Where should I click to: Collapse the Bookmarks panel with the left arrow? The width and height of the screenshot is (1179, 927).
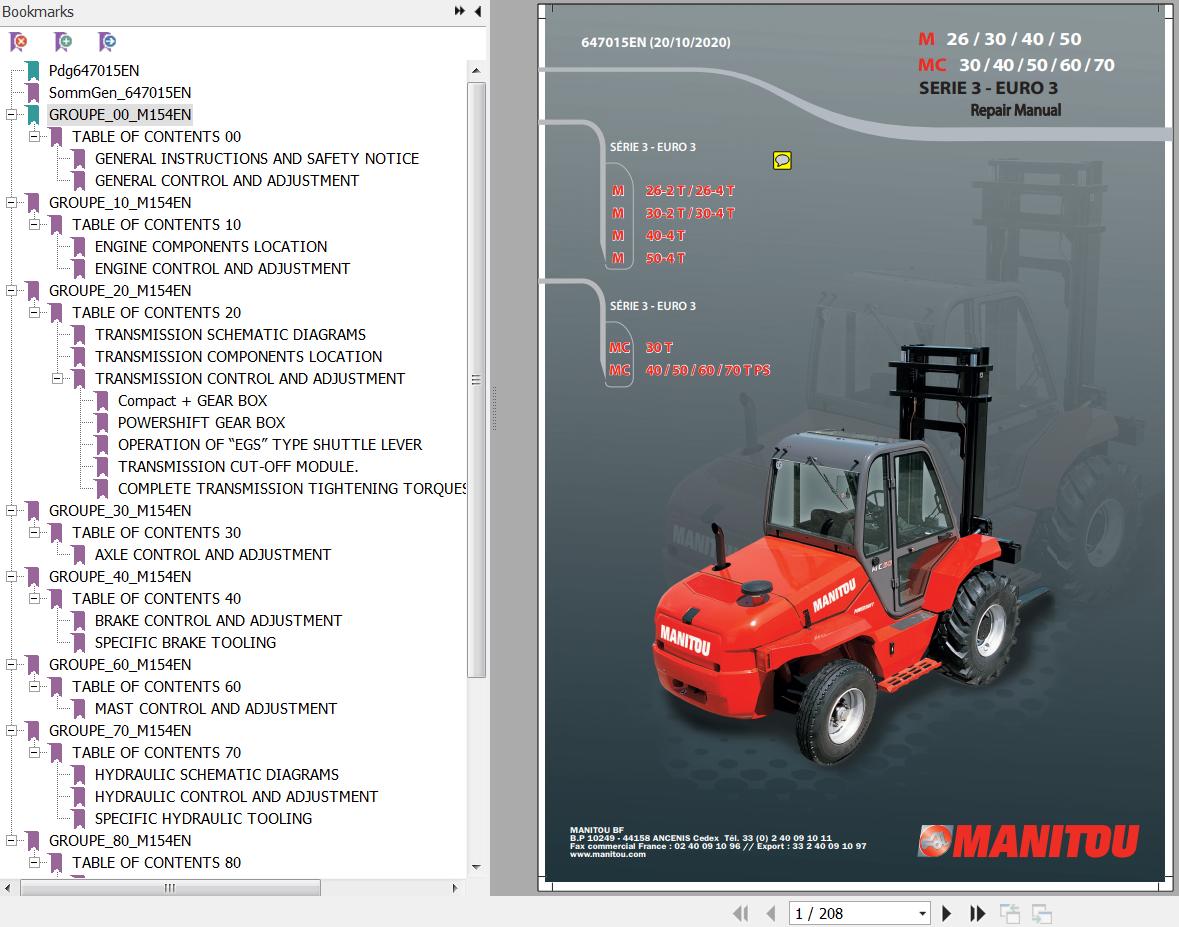pos(478,11)
